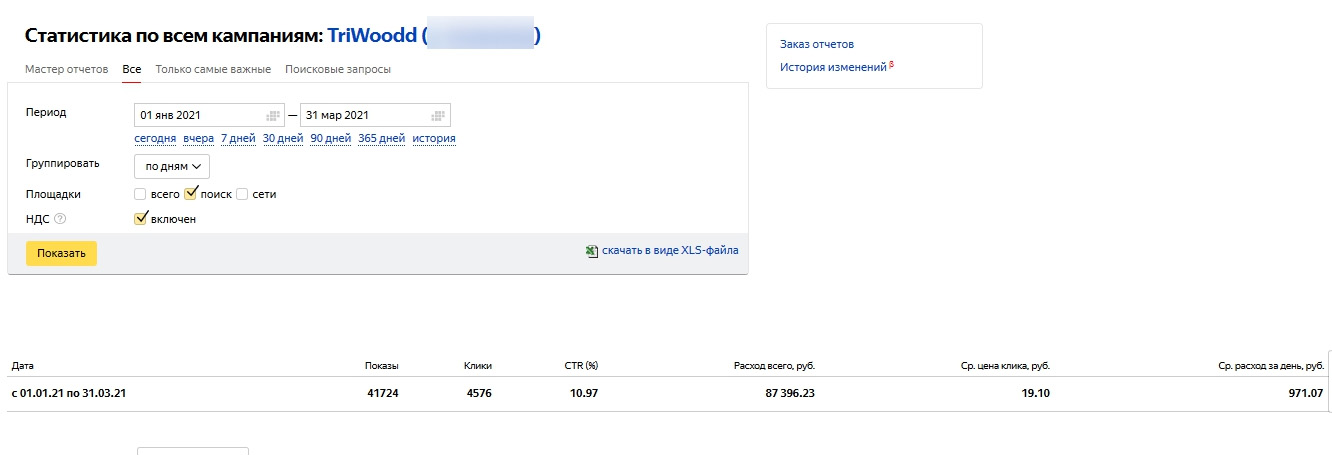Click the total spend value 87 396.23
The height and width of the screenshot is (455, 1332).
tap(789, 394)
